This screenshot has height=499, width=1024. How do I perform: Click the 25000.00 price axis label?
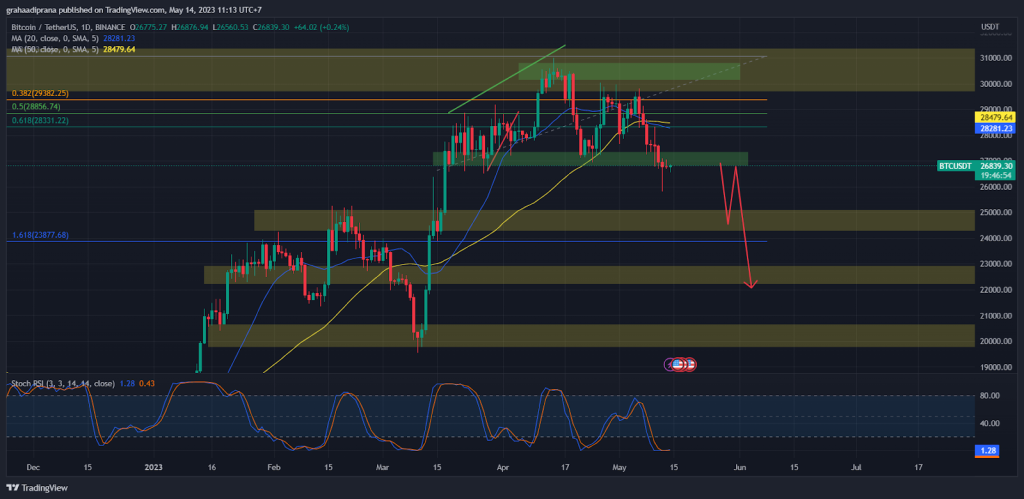click(997, 213)
